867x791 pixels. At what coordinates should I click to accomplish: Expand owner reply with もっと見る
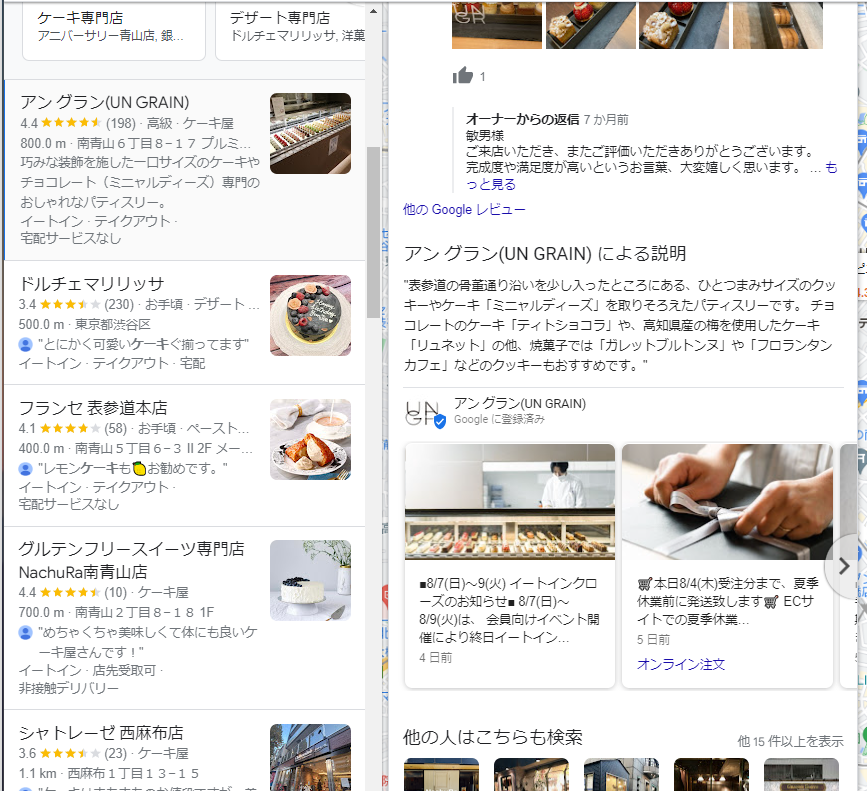651,176
